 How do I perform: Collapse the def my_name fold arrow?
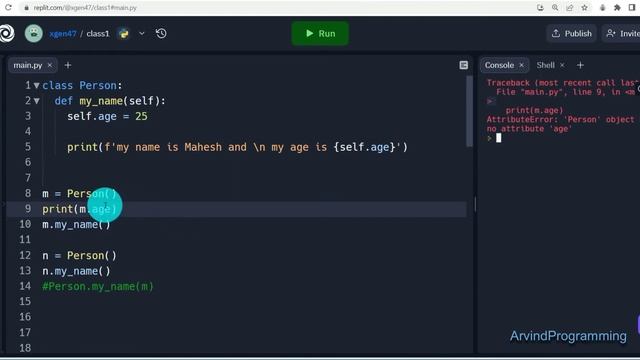[36, 101]
